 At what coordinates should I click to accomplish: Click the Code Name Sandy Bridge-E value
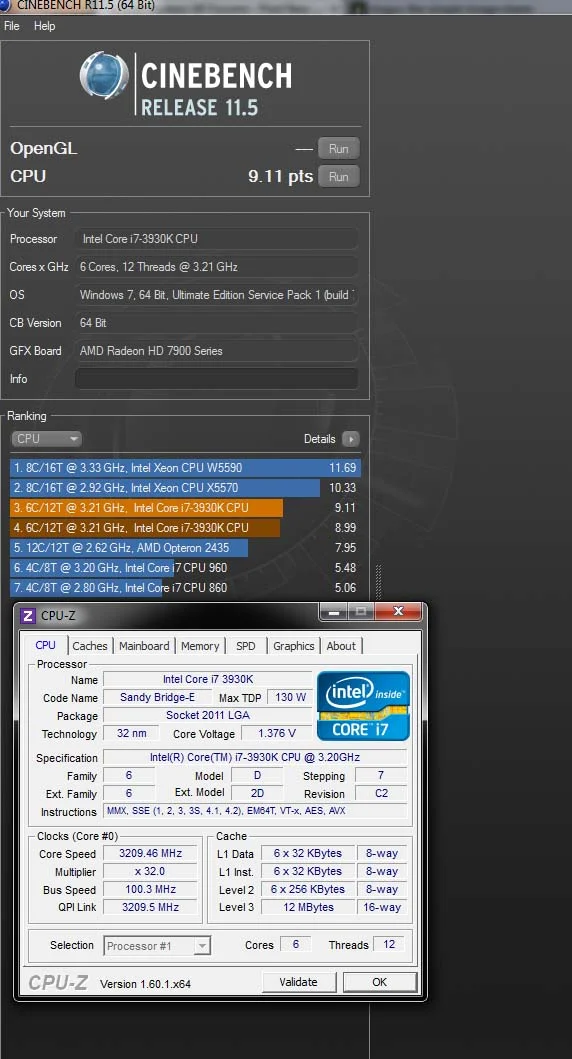157,697
